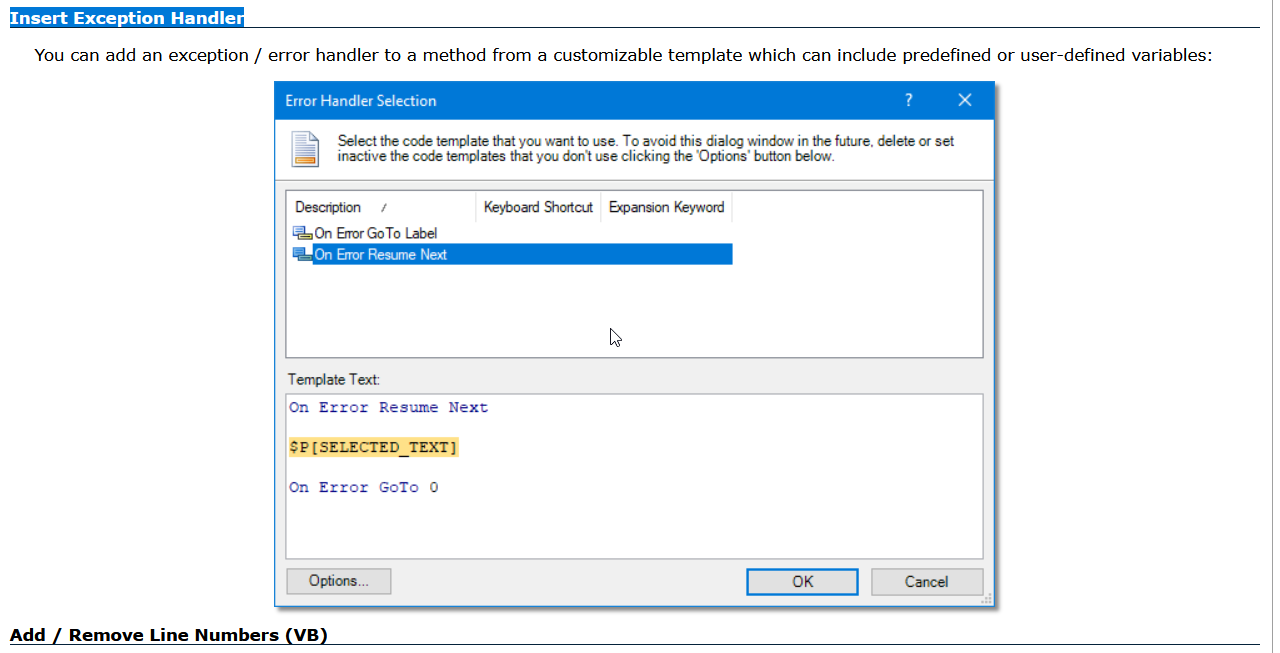The height and width of the screenshot is (653, 1280).
Task: Close the Error Handler Selection dialog
Action: pos(964,100)
